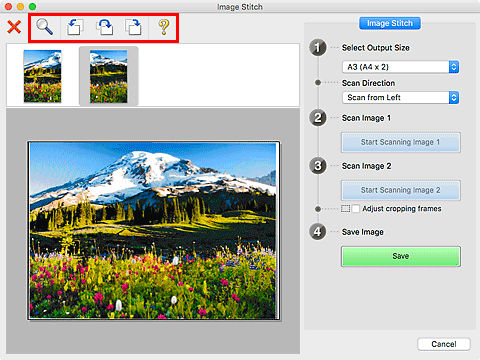The height and width of the screenshot is (360, 480).
Task: Rotate the image left 90 degrees
Action: click(x=75, y=27)
